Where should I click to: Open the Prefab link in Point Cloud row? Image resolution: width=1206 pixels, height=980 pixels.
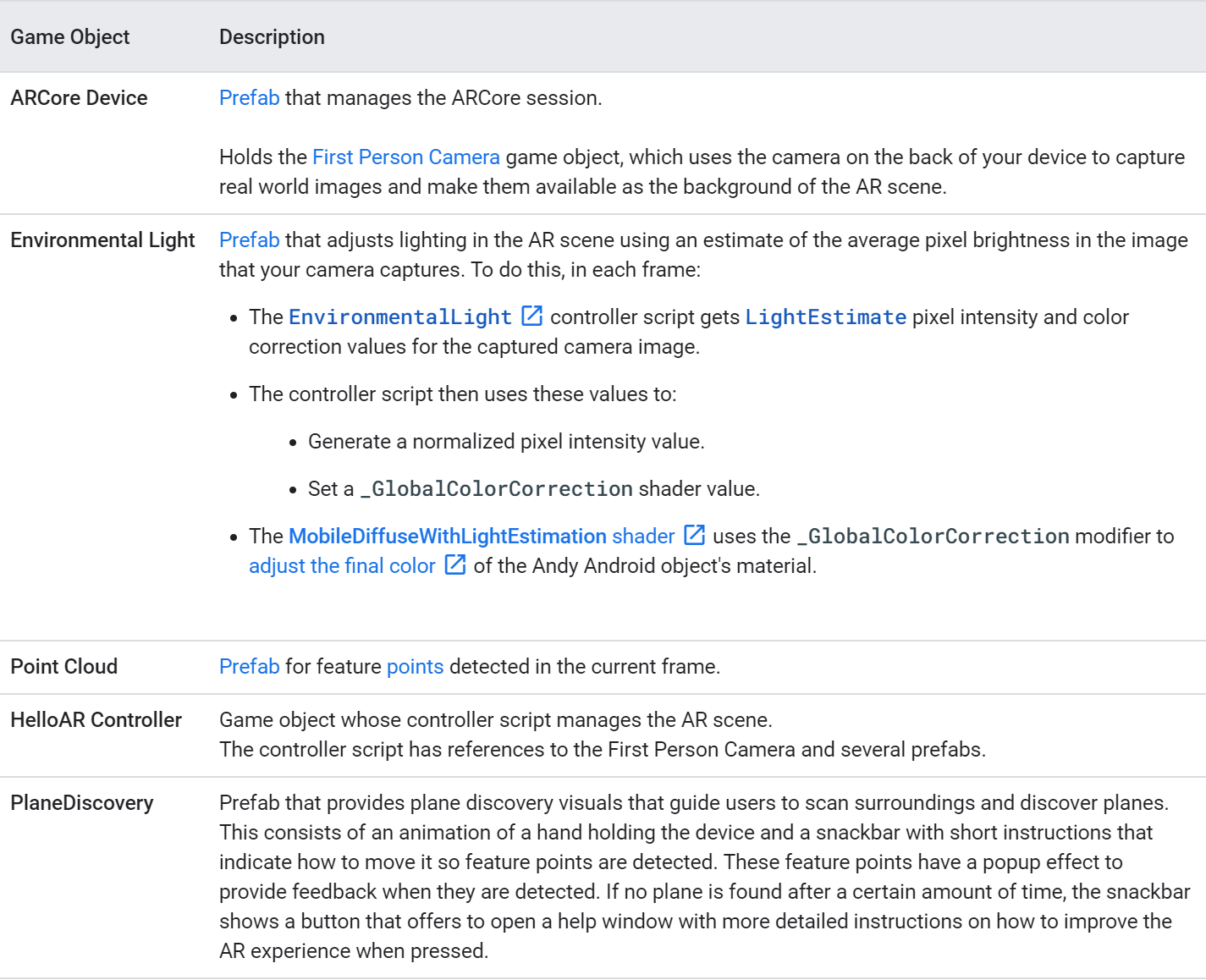click(x=249, y=667)
